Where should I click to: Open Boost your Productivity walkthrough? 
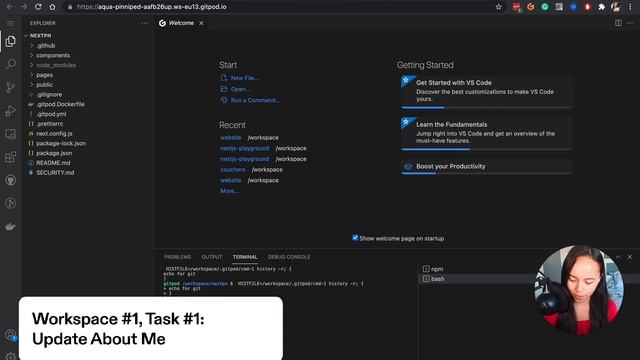point(487,167)
